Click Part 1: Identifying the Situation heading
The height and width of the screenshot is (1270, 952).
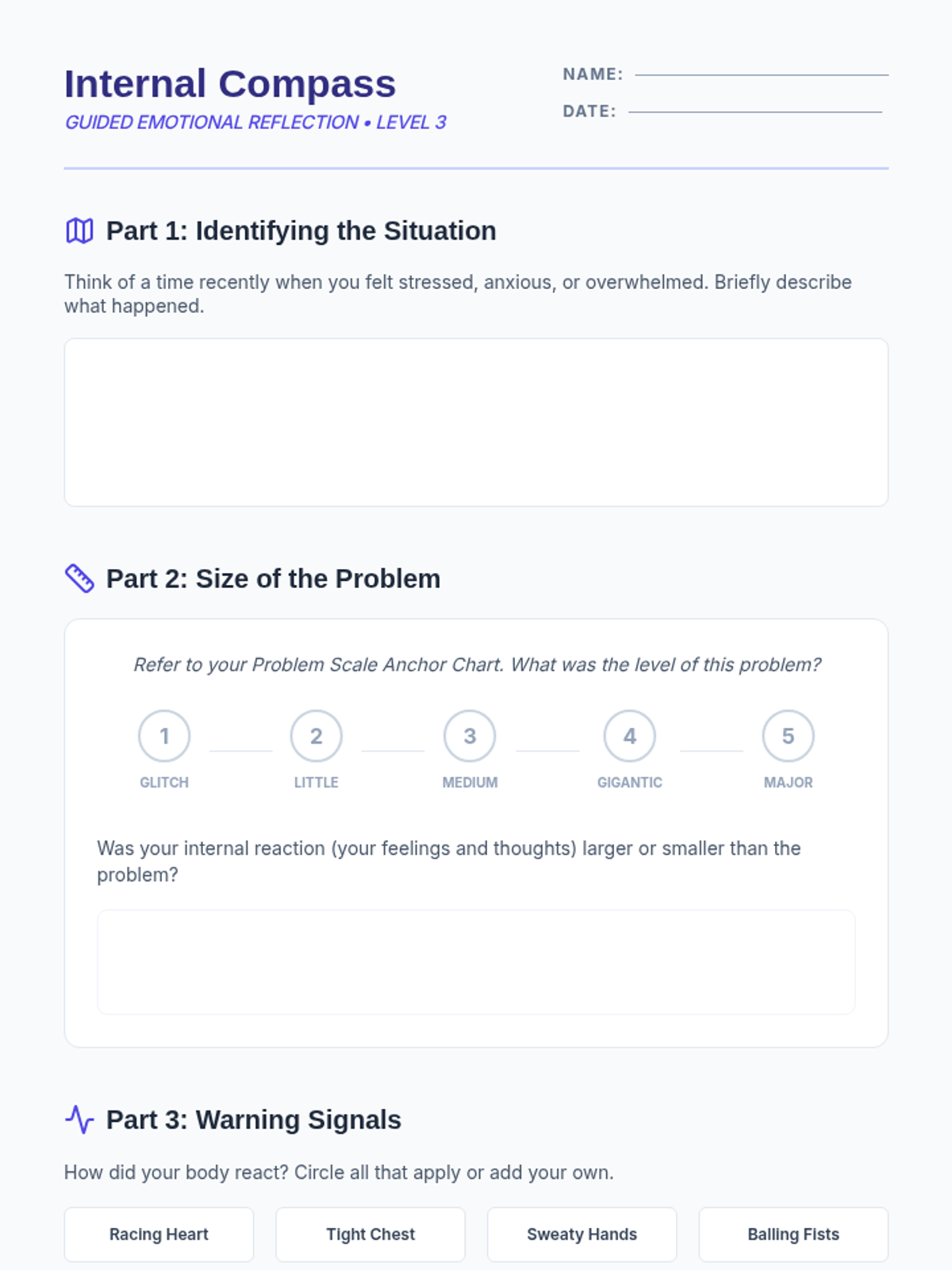pos(301,231)
